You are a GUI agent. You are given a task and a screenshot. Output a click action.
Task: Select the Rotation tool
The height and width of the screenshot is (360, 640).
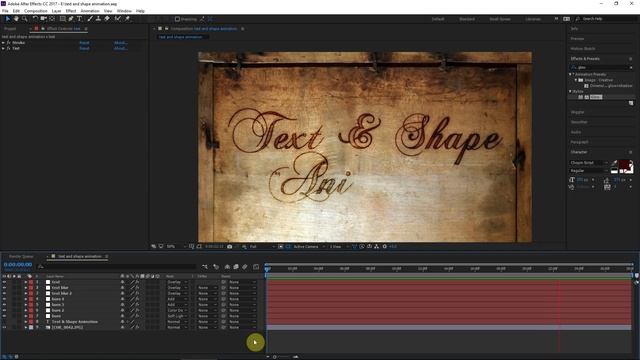35,19
